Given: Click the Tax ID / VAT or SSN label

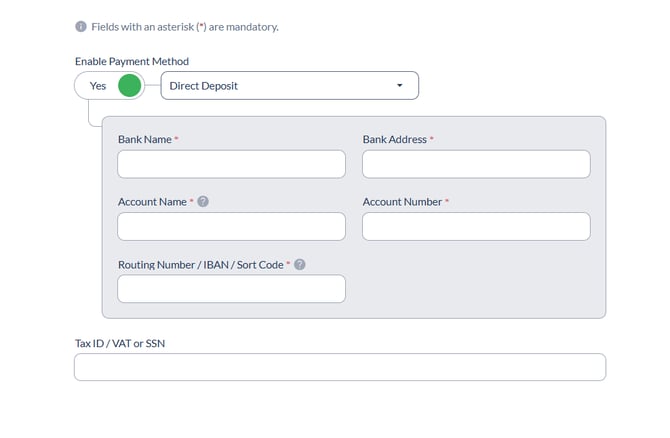Looking at the screenshot, I should pos(120,344).
